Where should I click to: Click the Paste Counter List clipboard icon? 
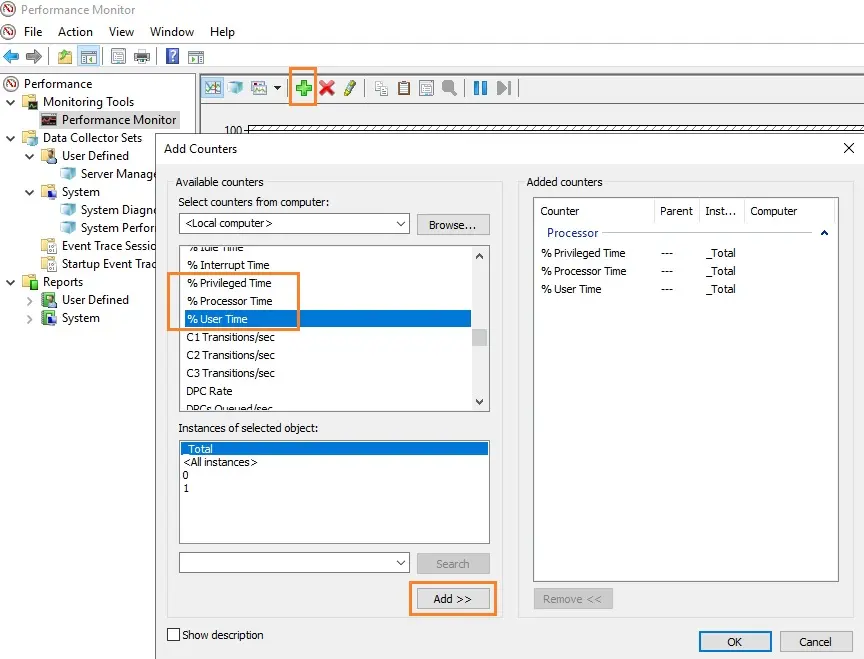tap(404, 88)
